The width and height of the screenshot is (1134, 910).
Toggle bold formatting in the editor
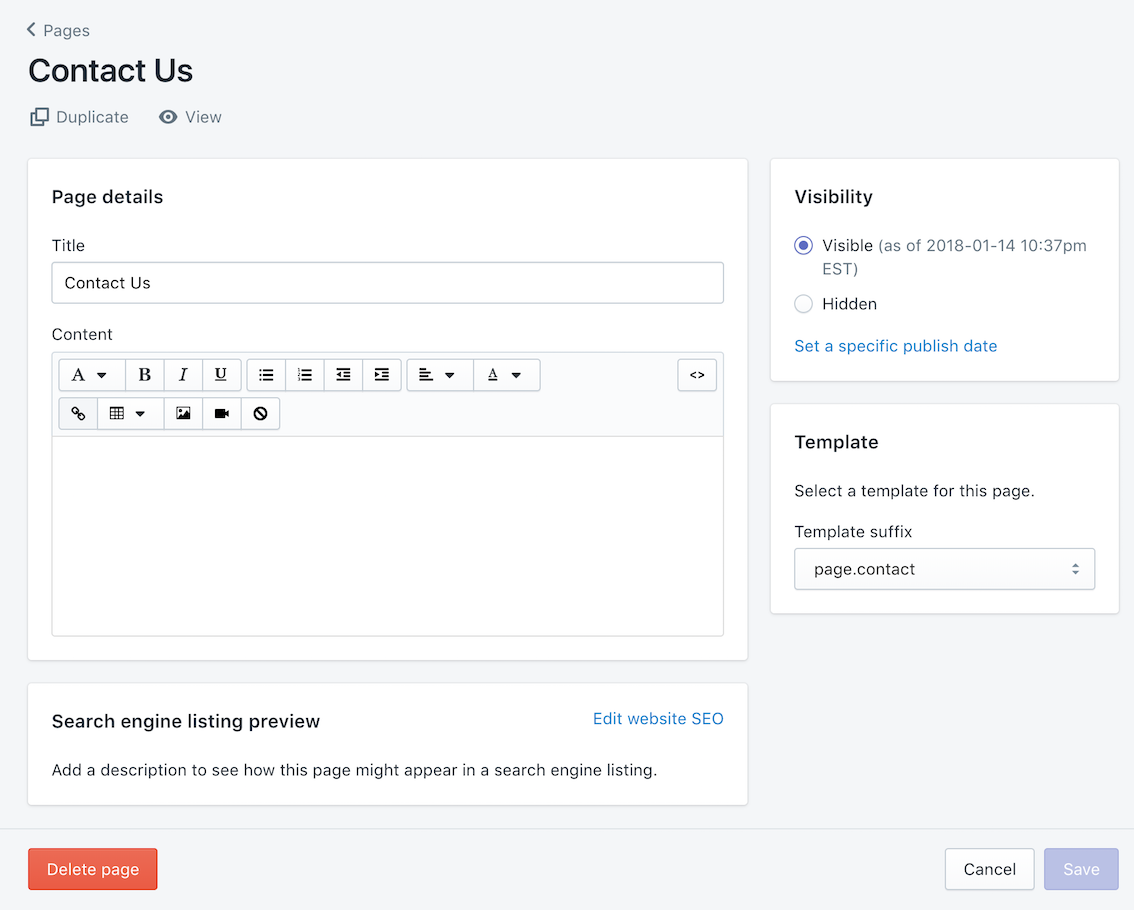click(145, 375)
